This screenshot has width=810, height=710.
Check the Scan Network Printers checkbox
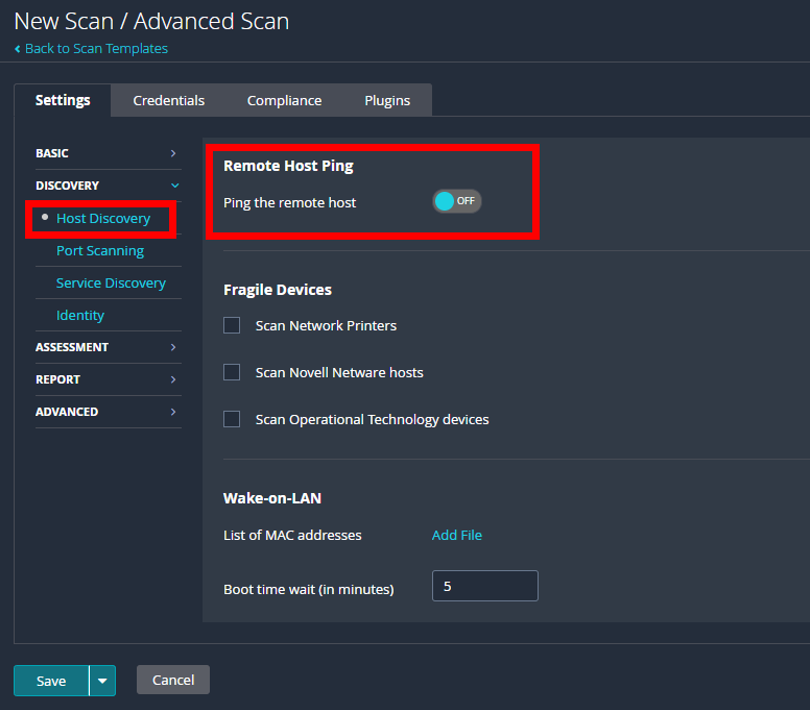[231, 325]
